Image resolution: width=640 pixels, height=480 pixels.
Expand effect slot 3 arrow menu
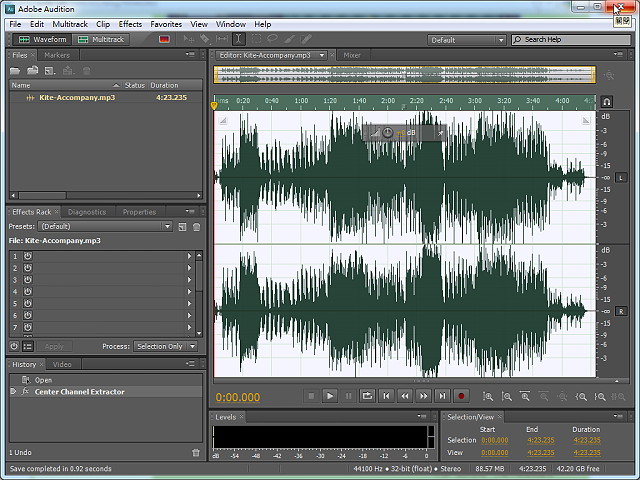(x=189, y=280)
